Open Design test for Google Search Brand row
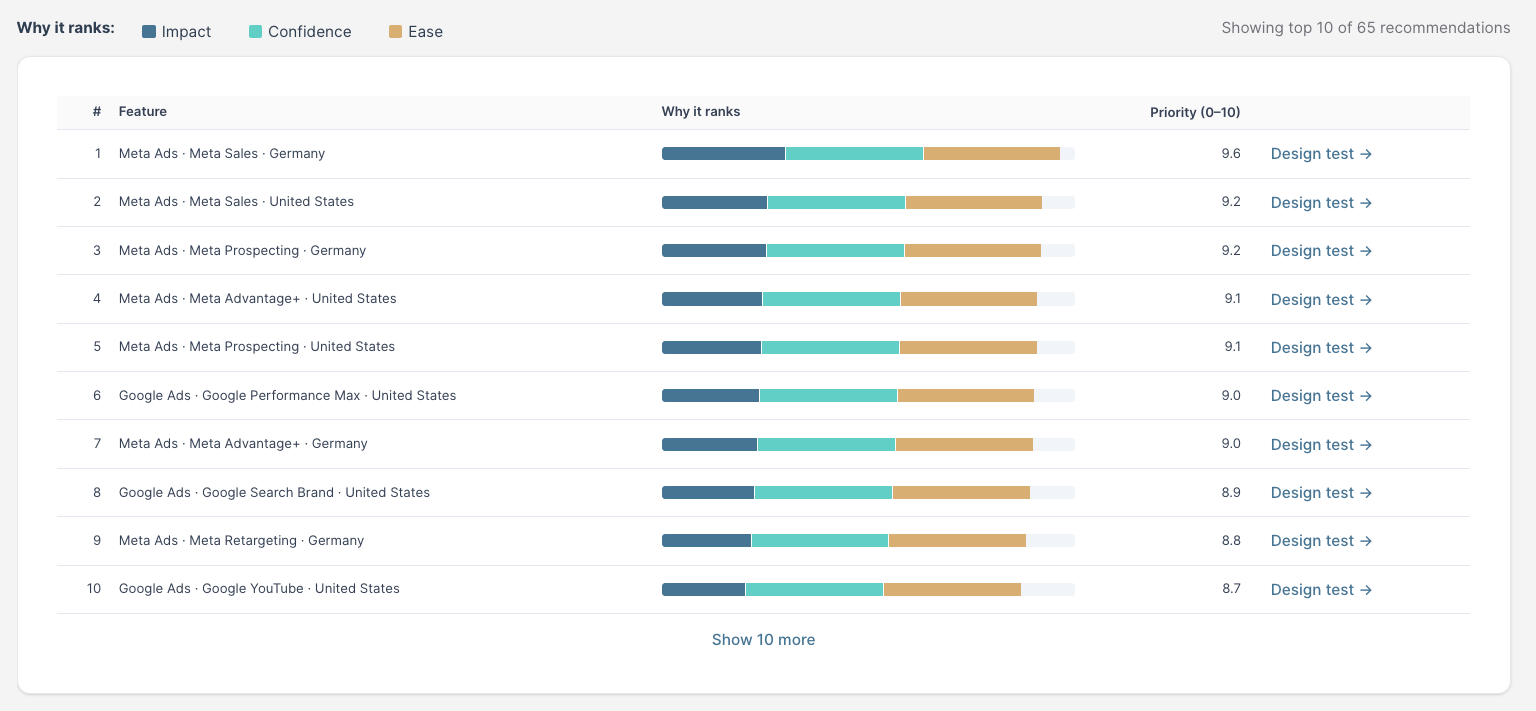This screenshot has width=1536, height=711. 1321,493
